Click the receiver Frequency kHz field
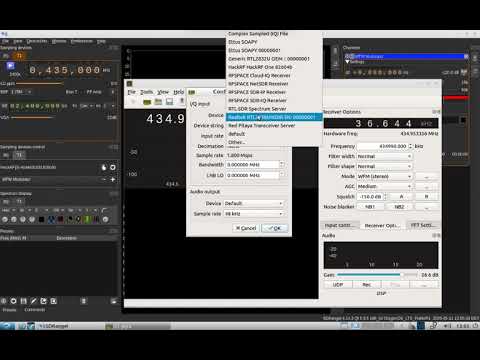Screen dimensions: 480x360 pos(384,146)
